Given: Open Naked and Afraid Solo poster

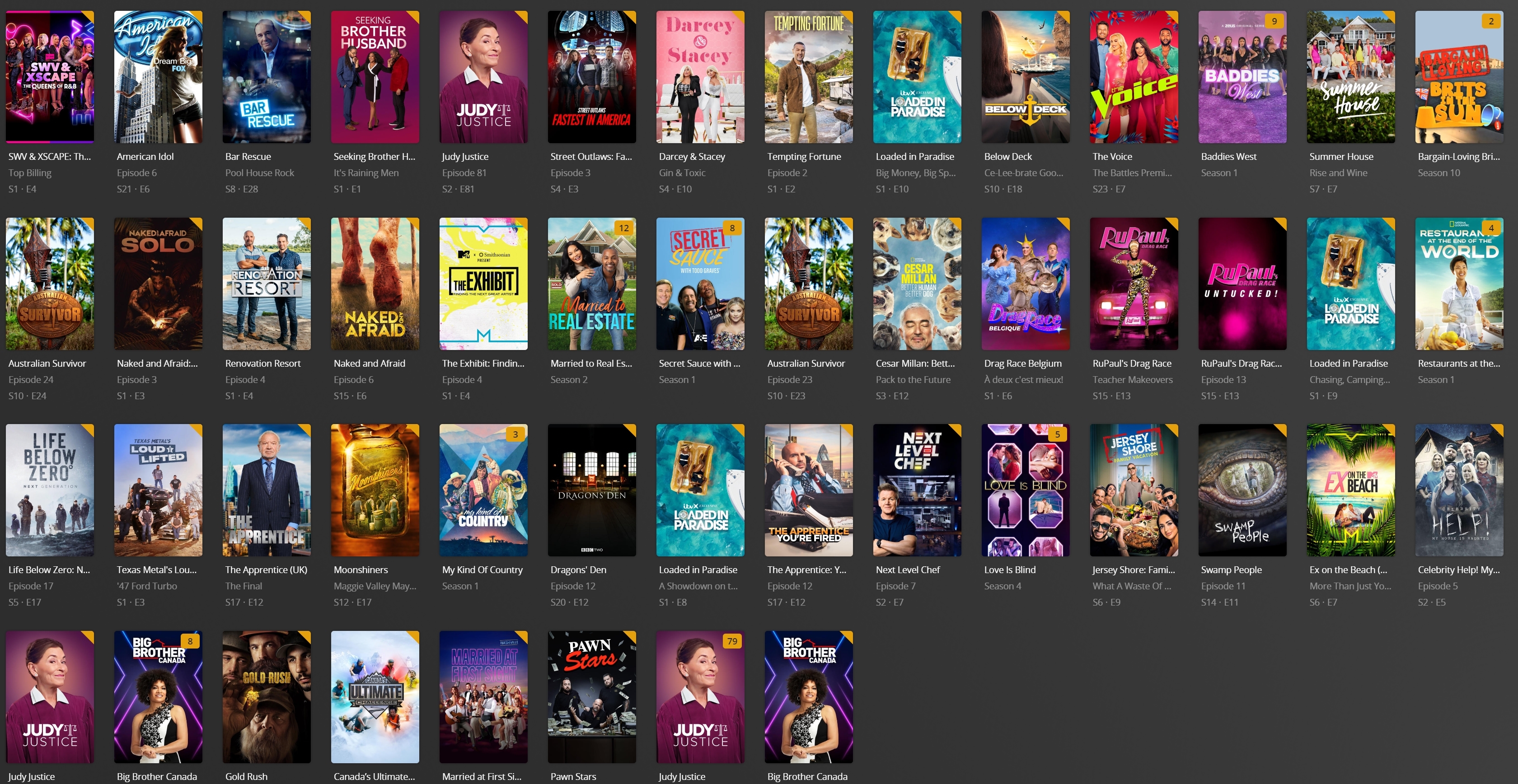Looking at the screenshot, I should 159,284.
